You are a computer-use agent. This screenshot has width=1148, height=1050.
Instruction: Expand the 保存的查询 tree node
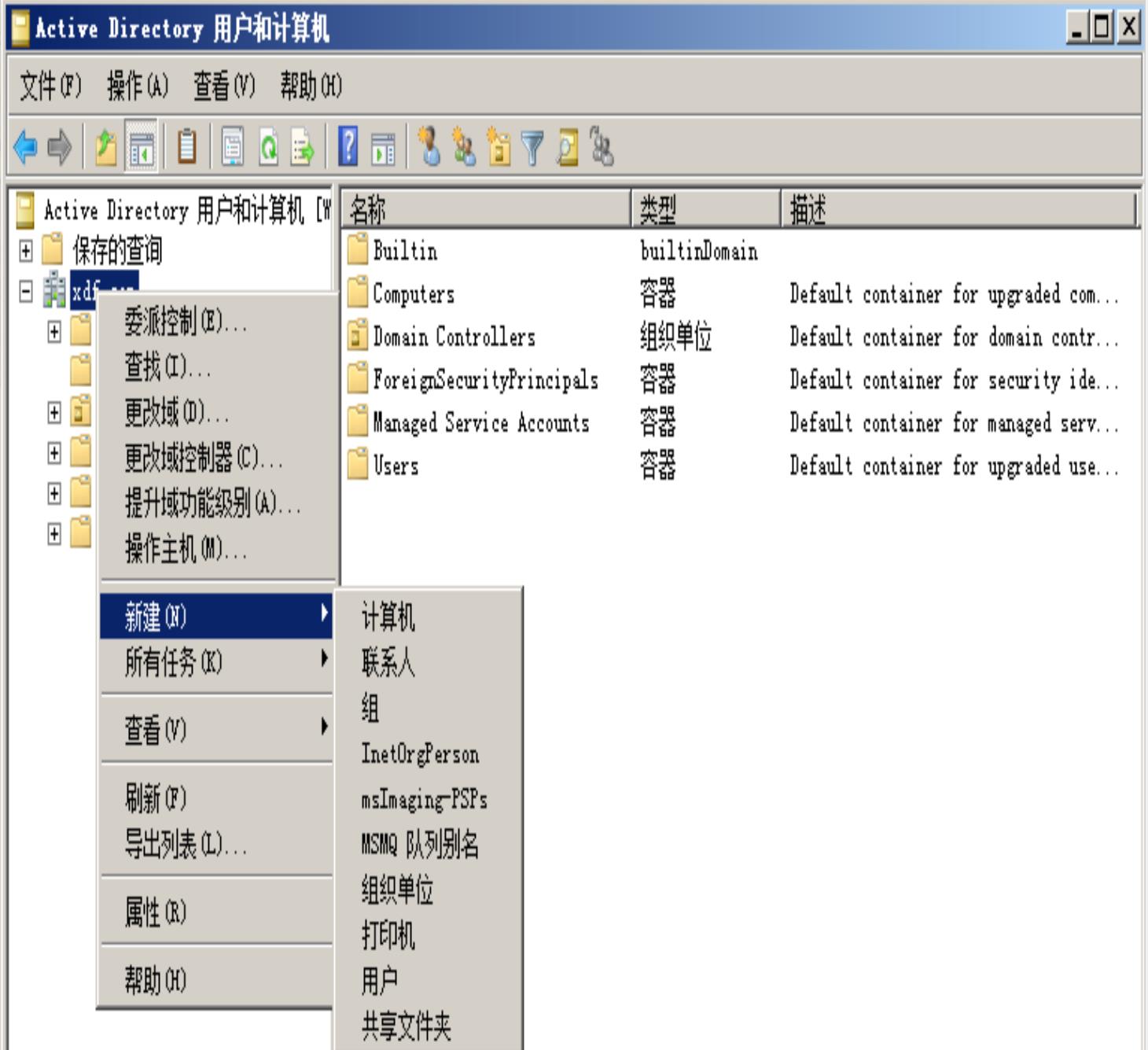pyautogui.click(x=26, y=251)
